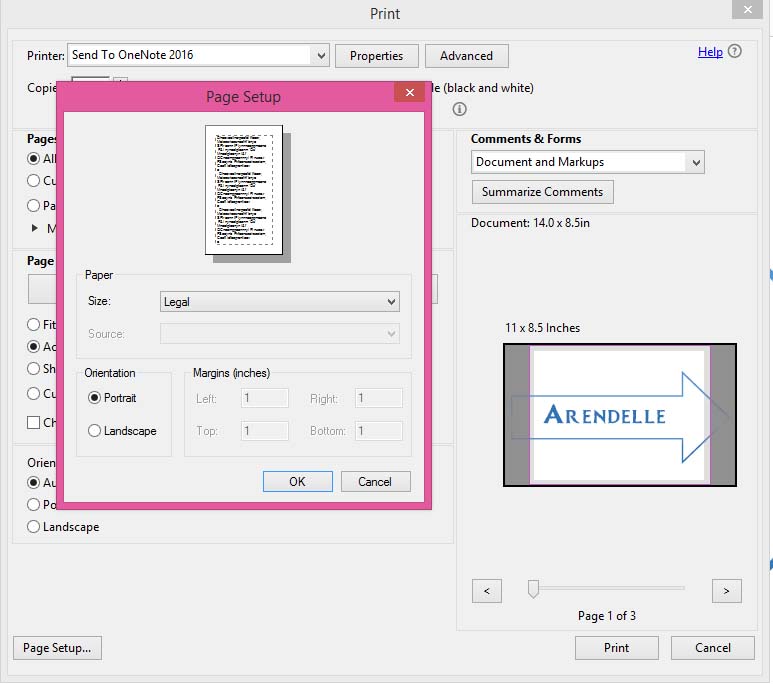Choose Landscape in Print orientation options
The width and height of the screenshot is (773, 684).
coord(34,527)
